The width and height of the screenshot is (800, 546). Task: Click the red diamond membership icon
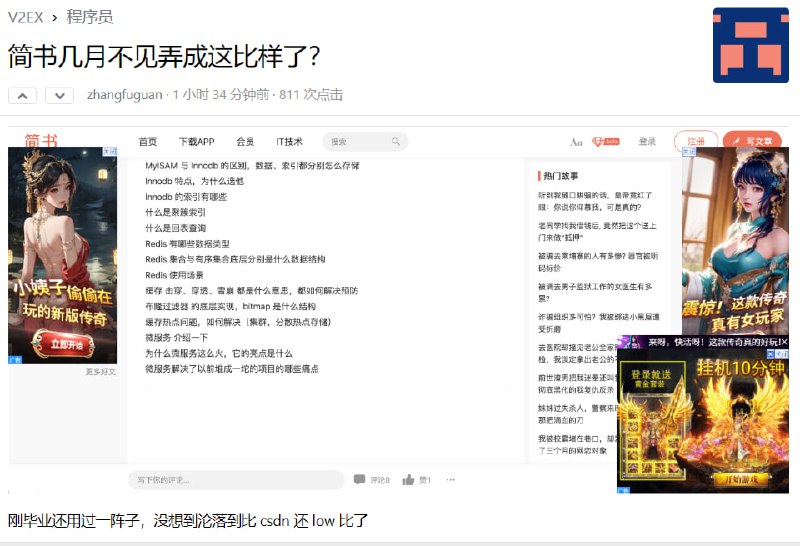(x=604, y=142)
